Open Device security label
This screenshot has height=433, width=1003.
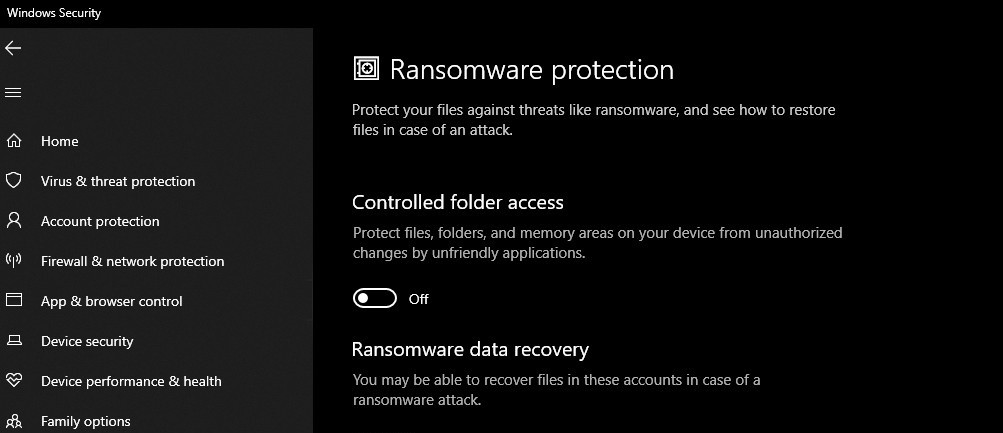pos(87,342)
